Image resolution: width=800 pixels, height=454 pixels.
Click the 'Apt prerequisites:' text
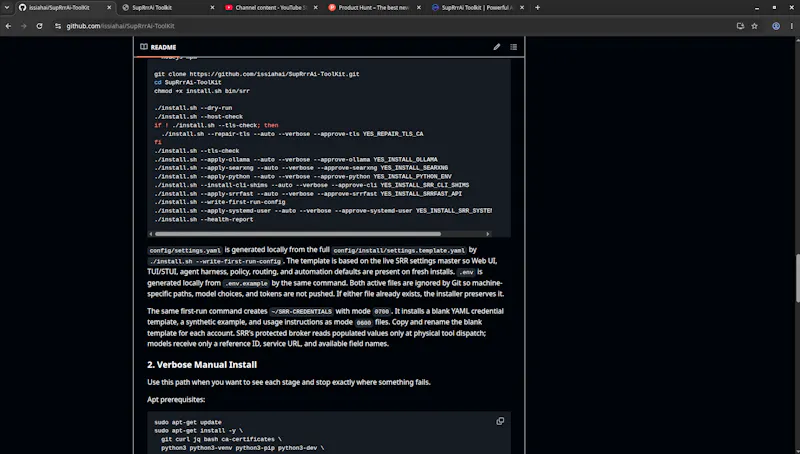176,399
